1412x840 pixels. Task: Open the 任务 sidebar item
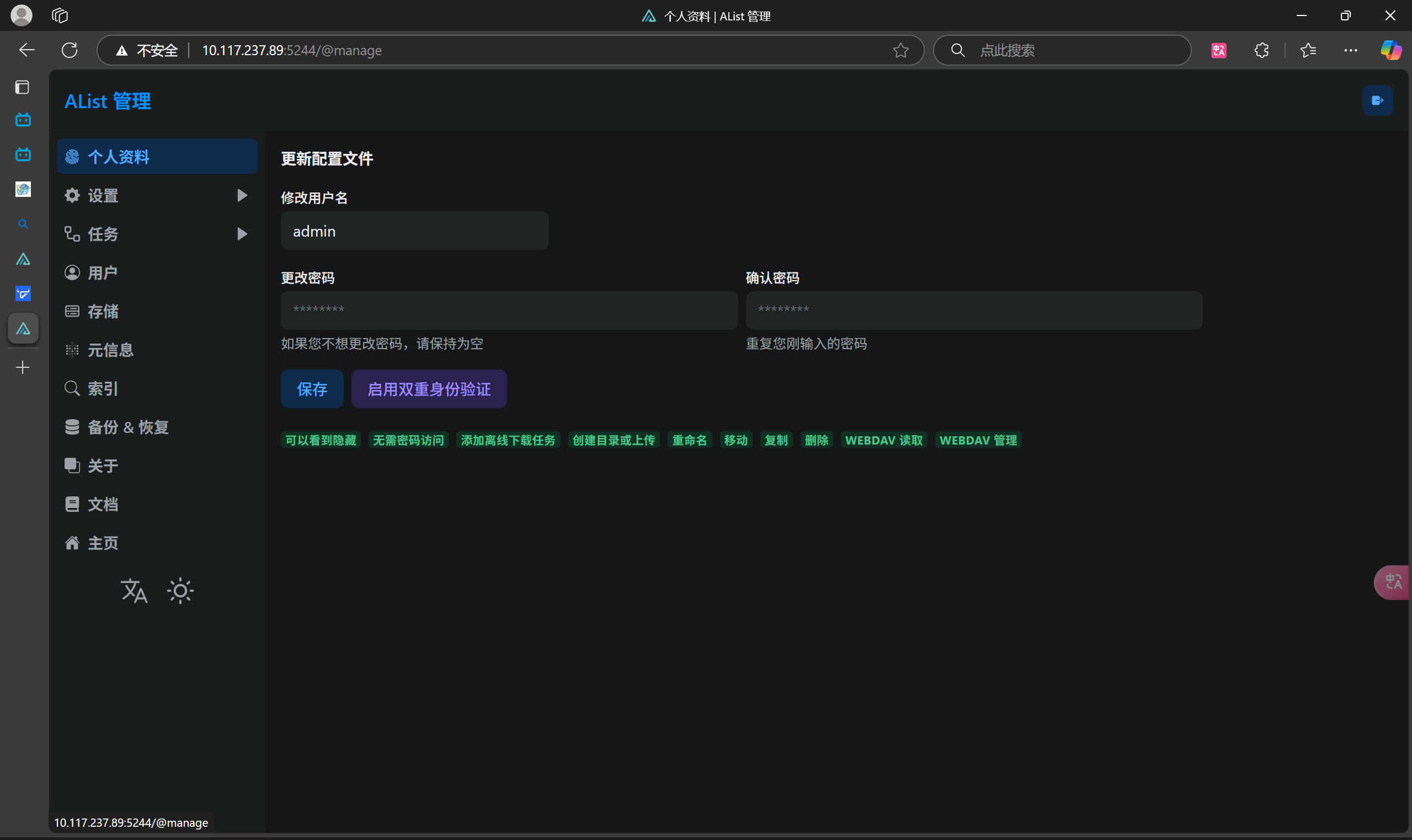pos(157,234)
